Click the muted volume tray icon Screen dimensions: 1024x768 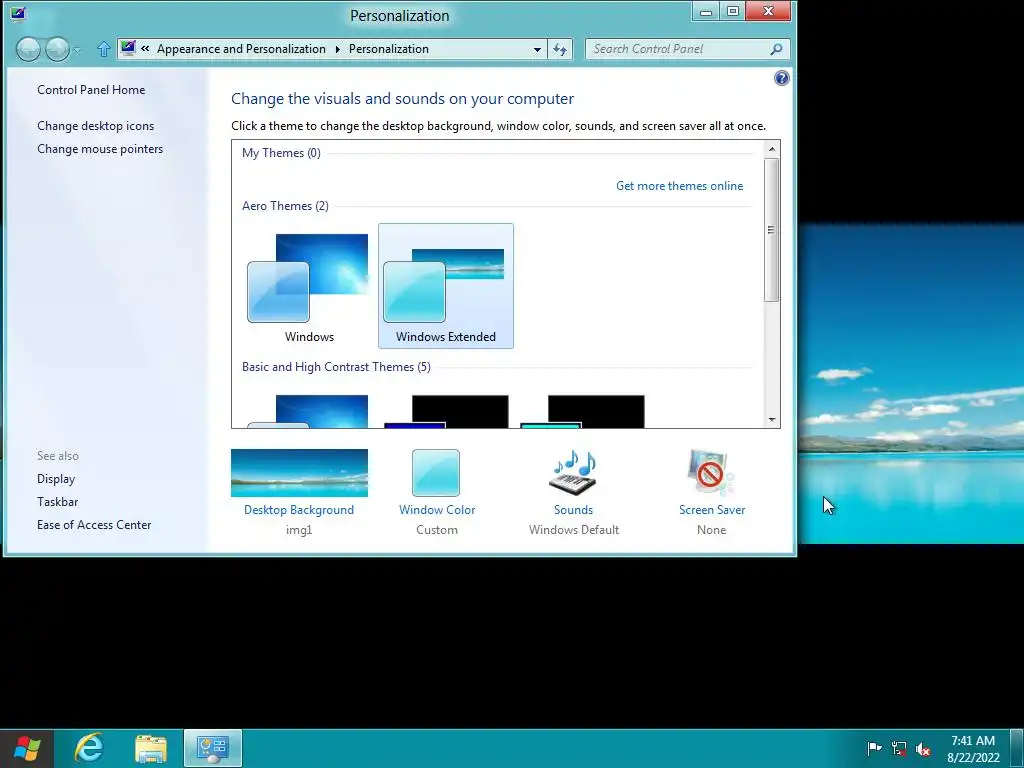923,749
